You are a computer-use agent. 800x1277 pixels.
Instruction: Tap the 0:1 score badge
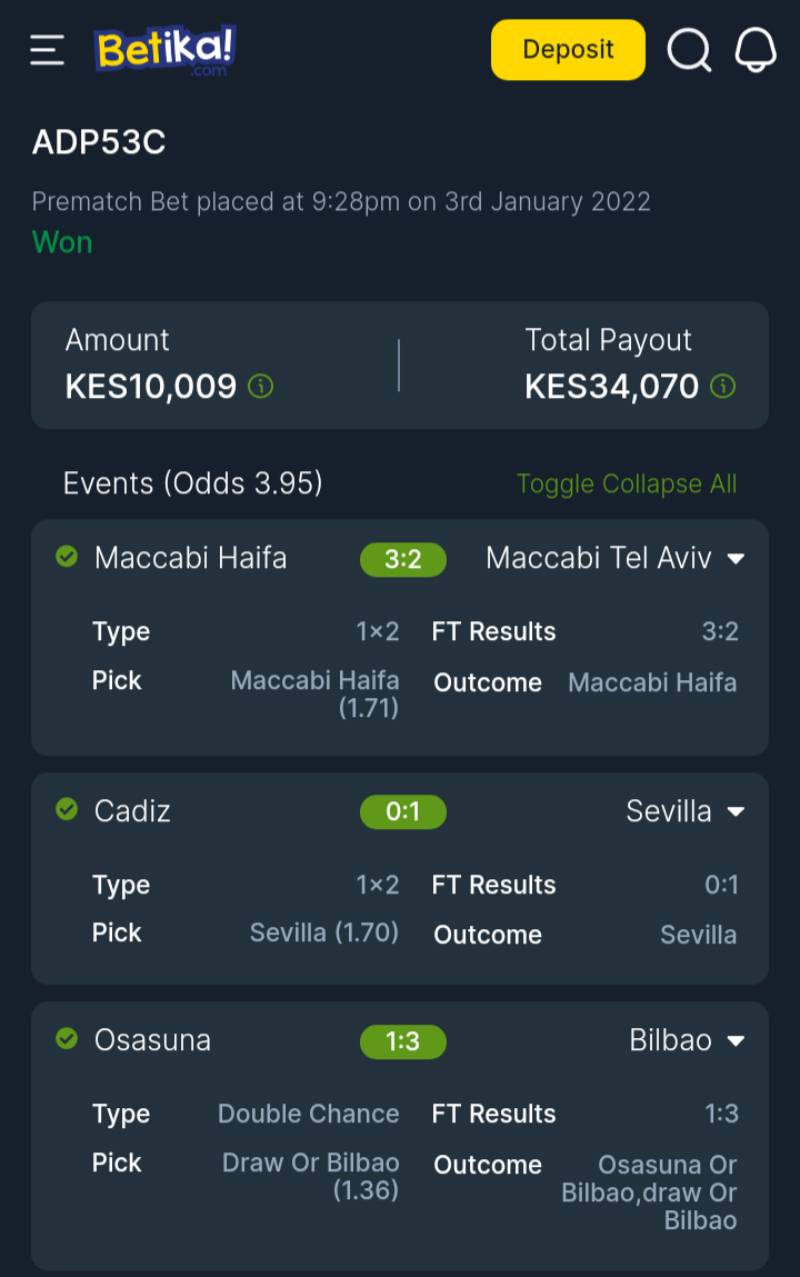[403, 812]
